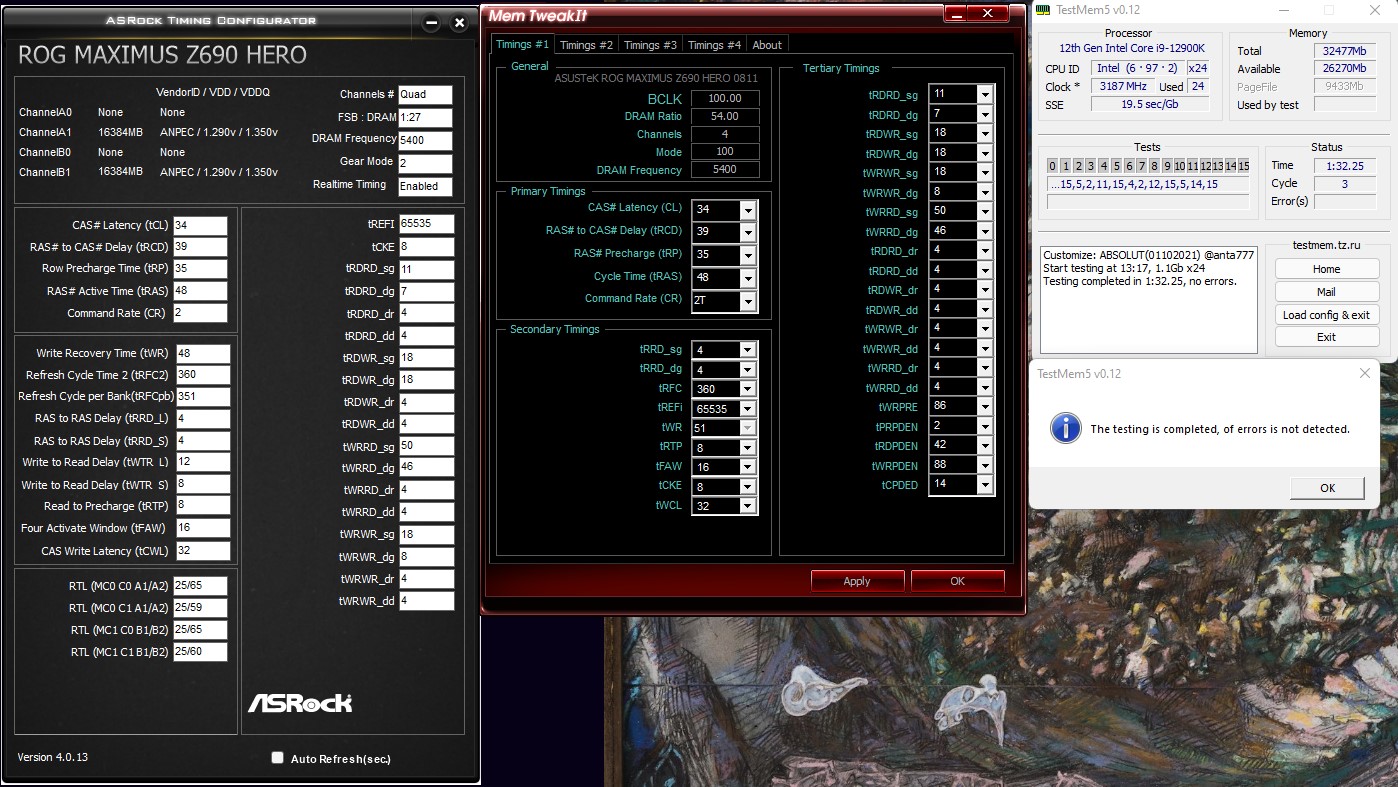Click the empty TestMem5 test progress bar
Image resolution: width=1398 pixels, height=787 pixels.
pyautogui.click(x=1148, y=202)
